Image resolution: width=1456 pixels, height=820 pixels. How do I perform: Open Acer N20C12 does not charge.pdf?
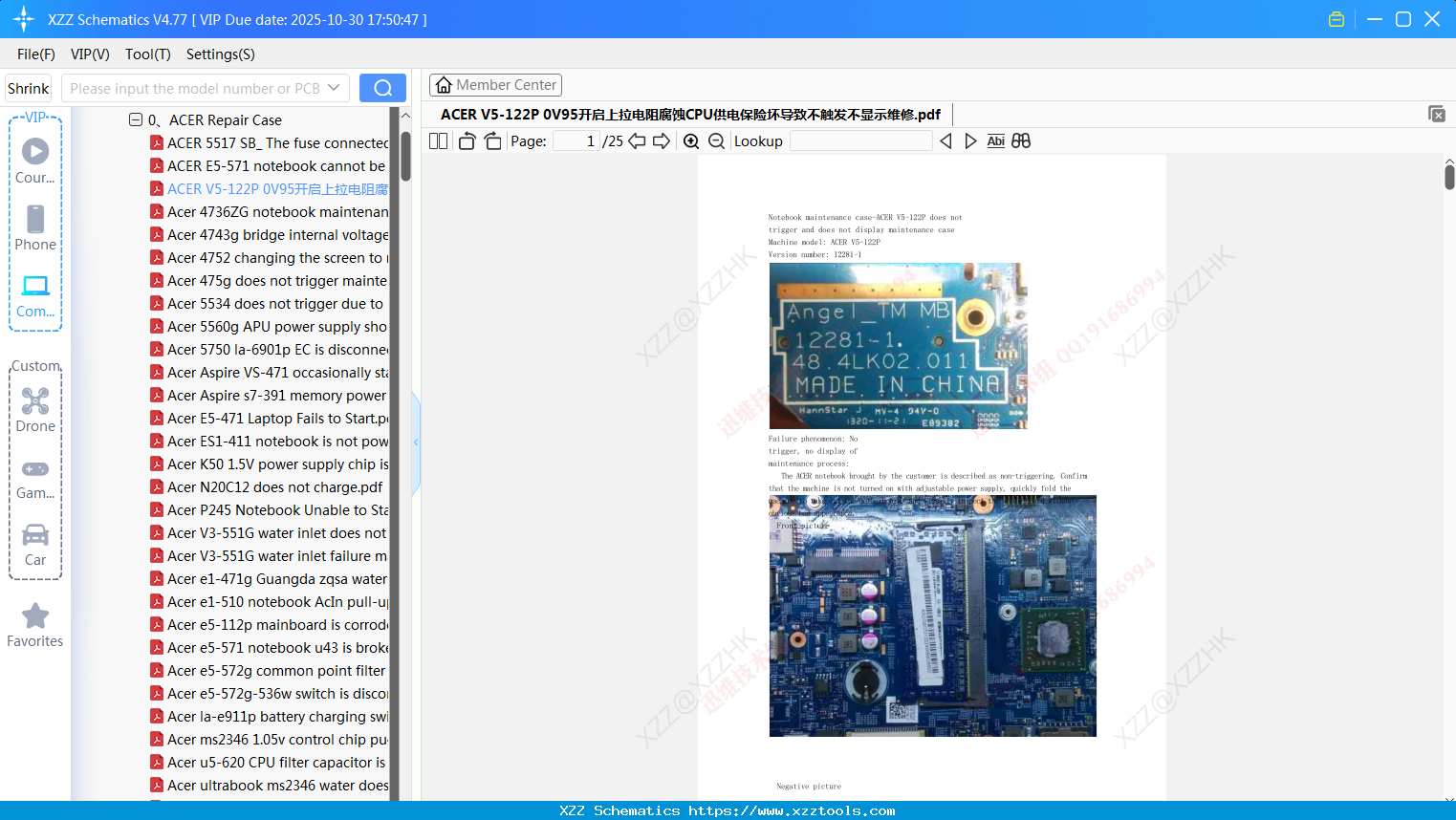click(x=267, y=487)
